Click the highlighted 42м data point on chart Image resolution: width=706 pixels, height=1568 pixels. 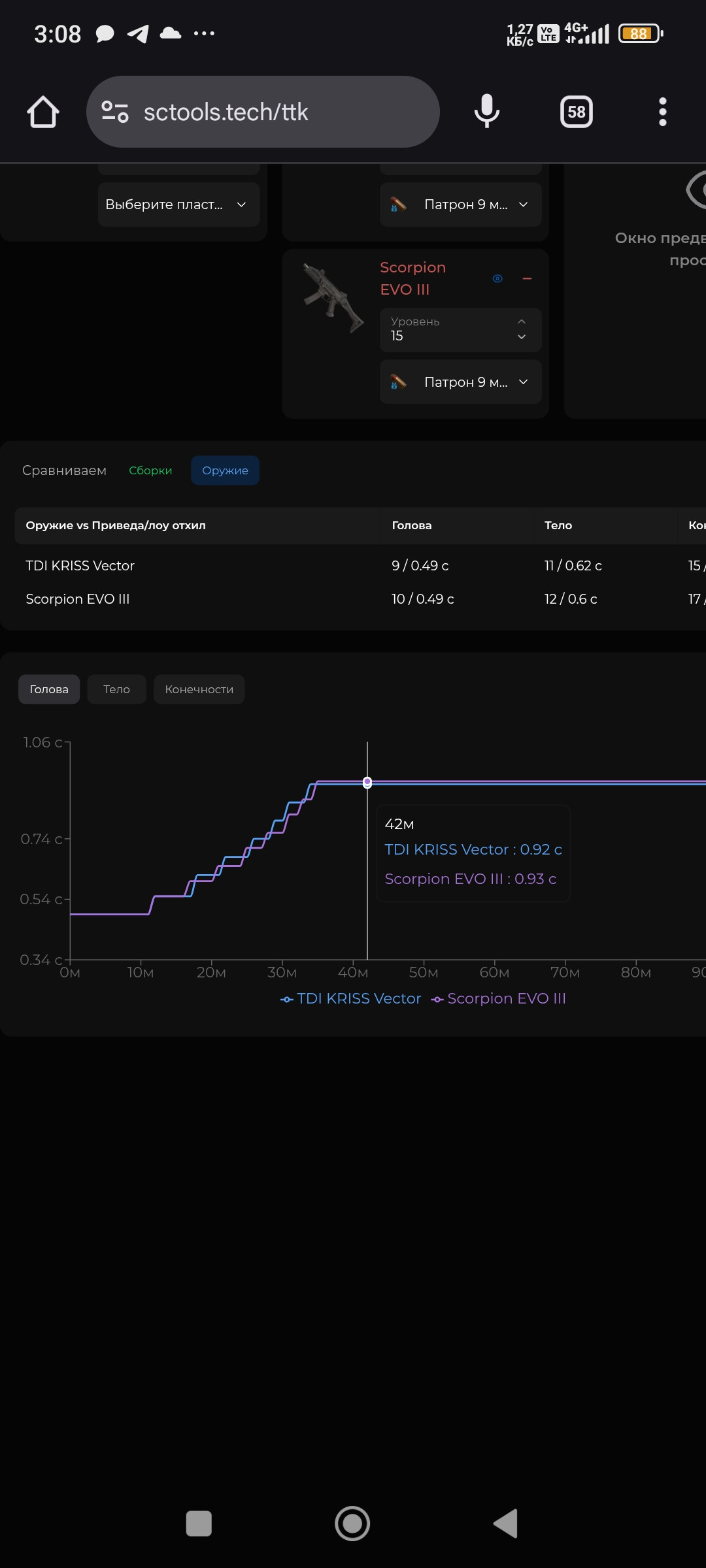pyautogui.click(x=367, y=782)
